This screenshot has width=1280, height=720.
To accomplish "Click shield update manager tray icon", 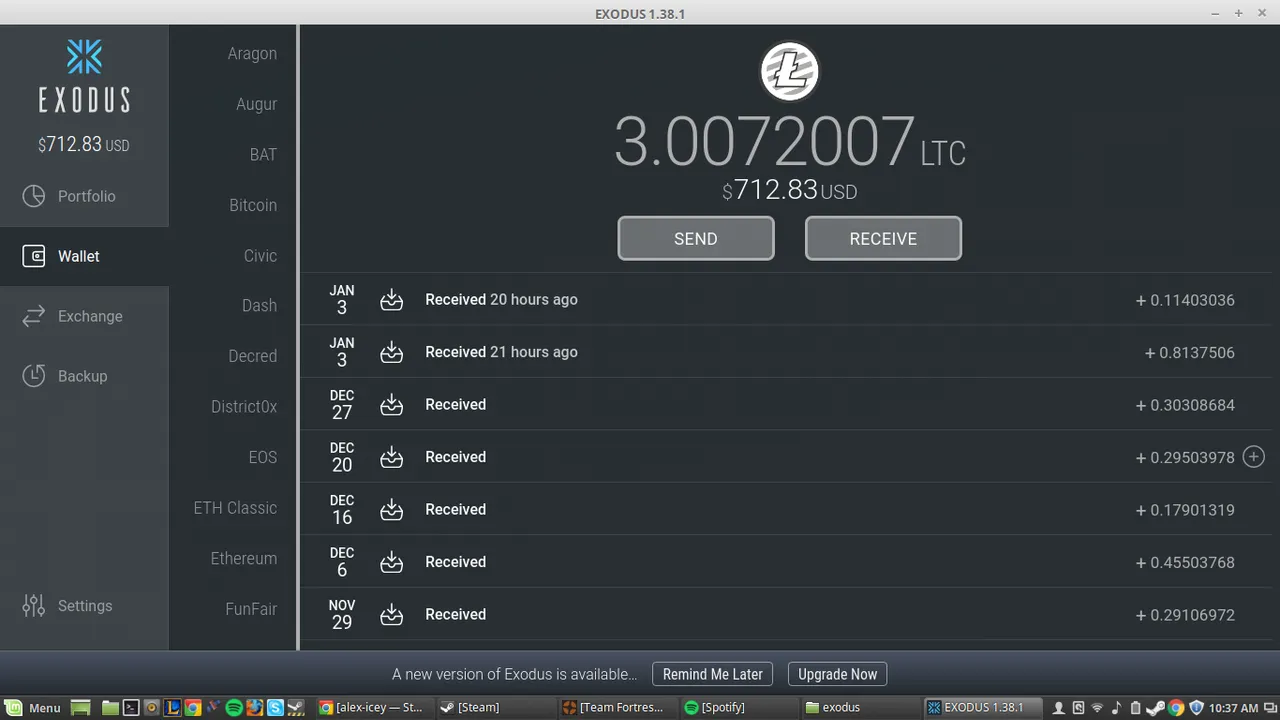I will tap(1196, 708).
